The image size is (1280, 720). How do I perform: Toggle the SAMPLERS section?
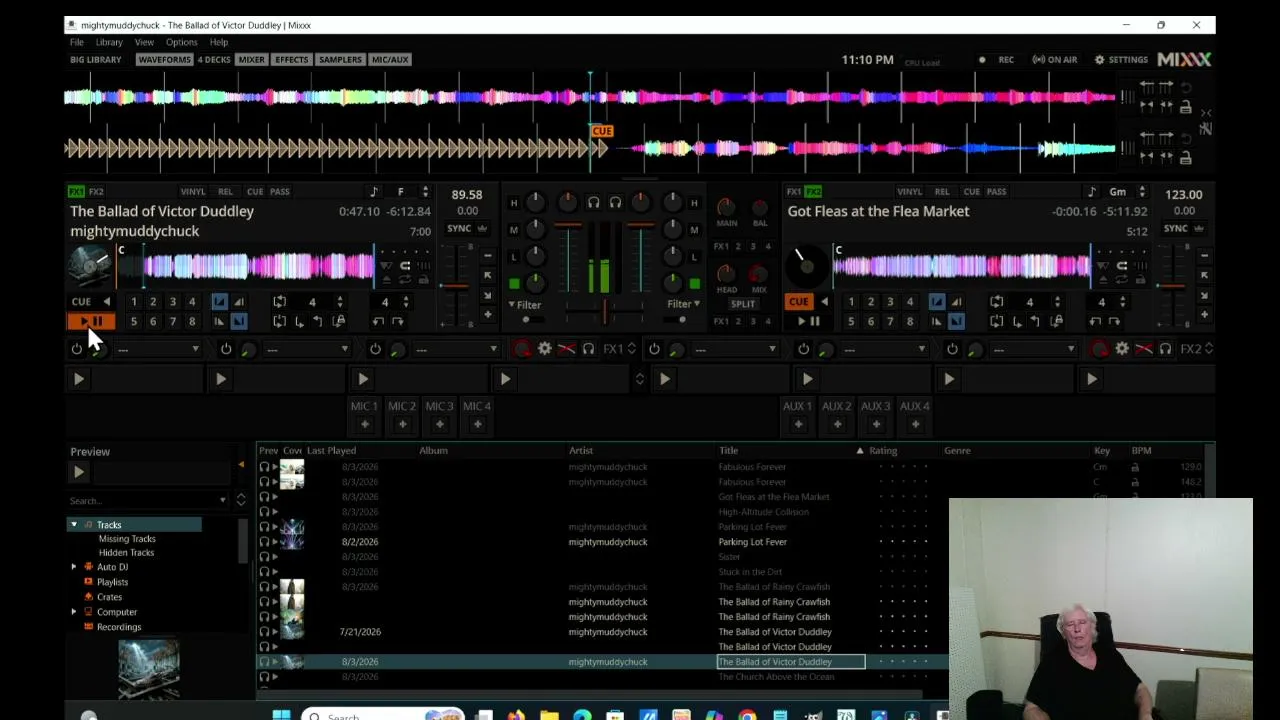click(340, 59)
